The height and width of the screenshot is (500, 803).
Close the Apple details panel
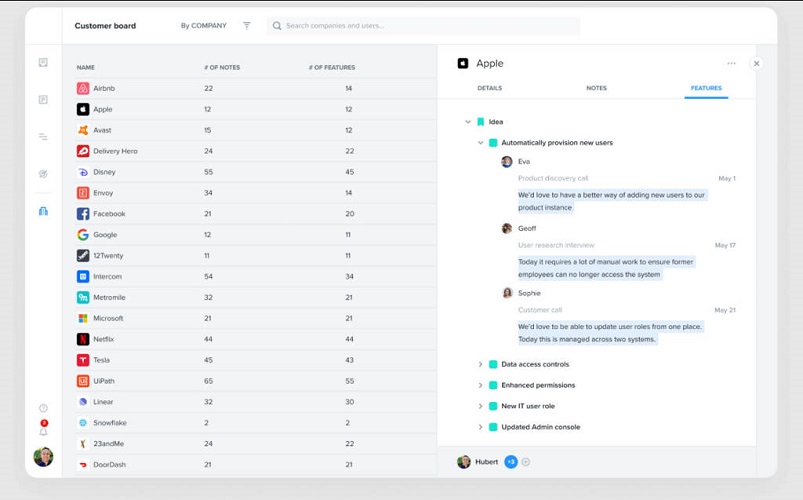pyautogui.click(x=756, y=63)
